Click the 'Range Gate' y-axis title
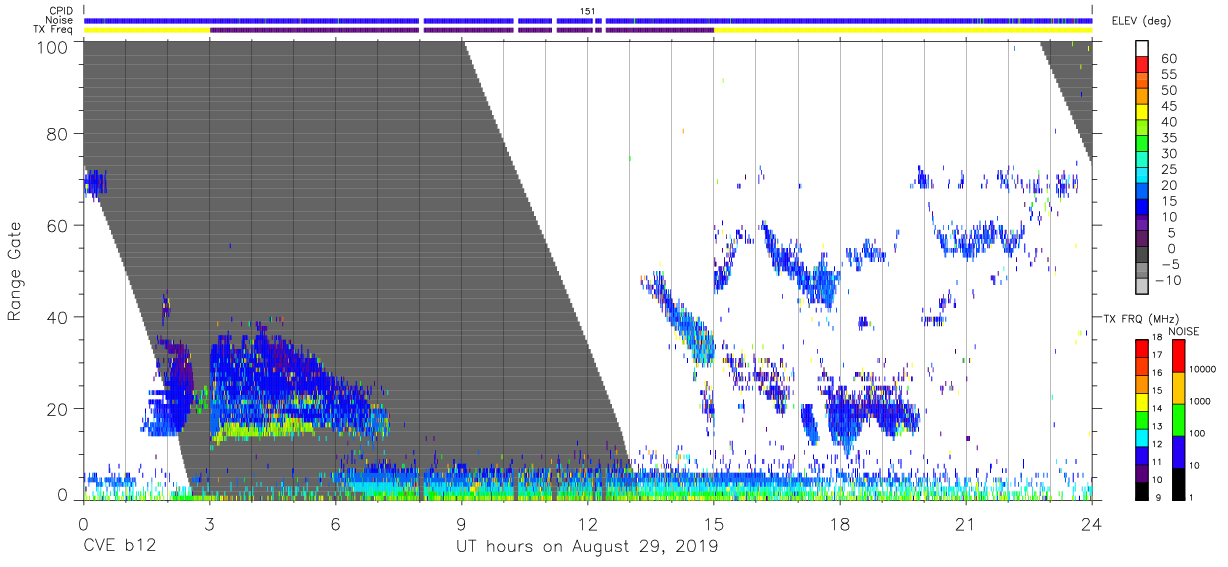Viewport: 1228px width, 567px height. [15, 272]
